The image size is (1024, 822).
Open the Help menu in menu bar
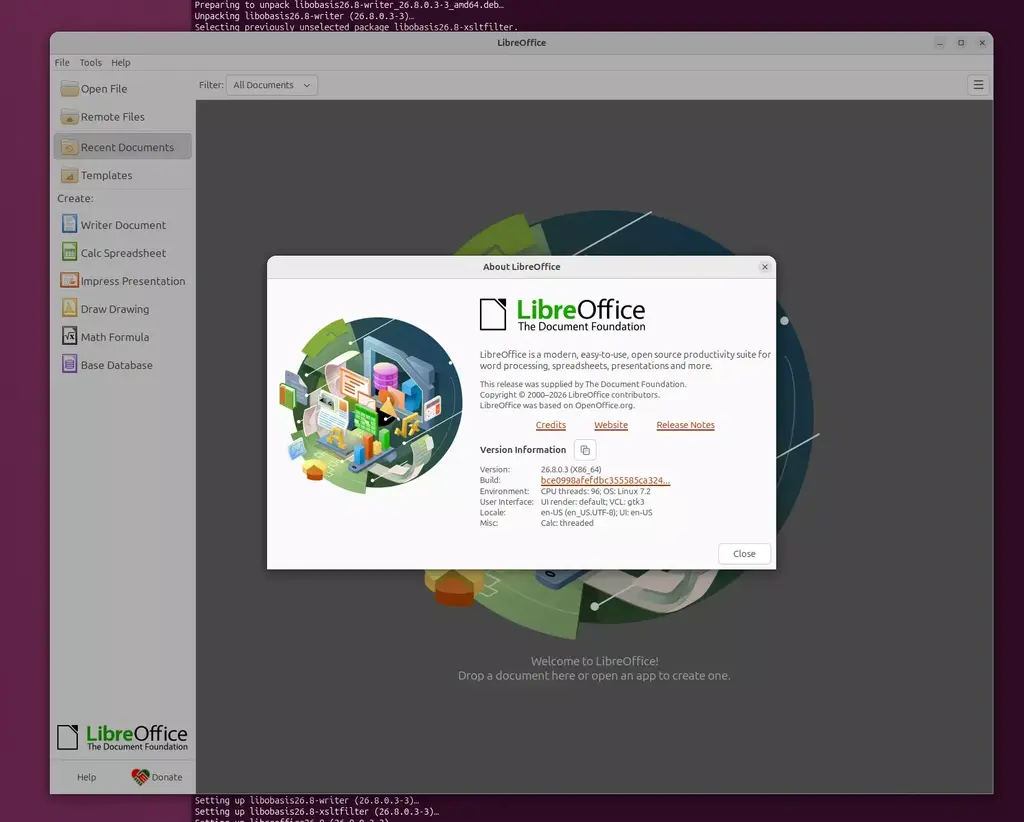pyautogui.click(x=121, y=63)
